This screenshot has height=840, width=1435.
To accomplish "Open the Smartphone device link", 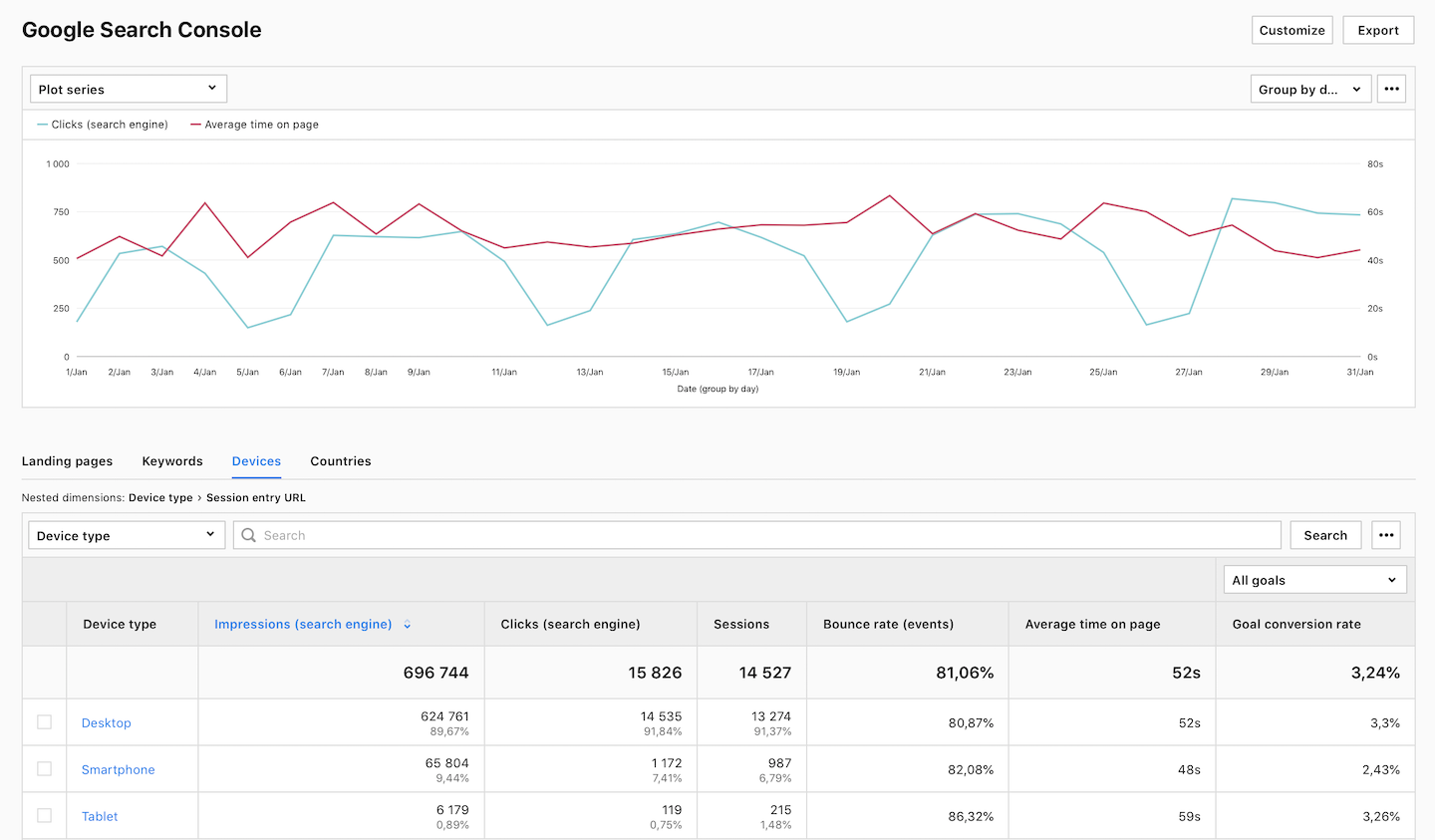I will (x=119, y=770).
